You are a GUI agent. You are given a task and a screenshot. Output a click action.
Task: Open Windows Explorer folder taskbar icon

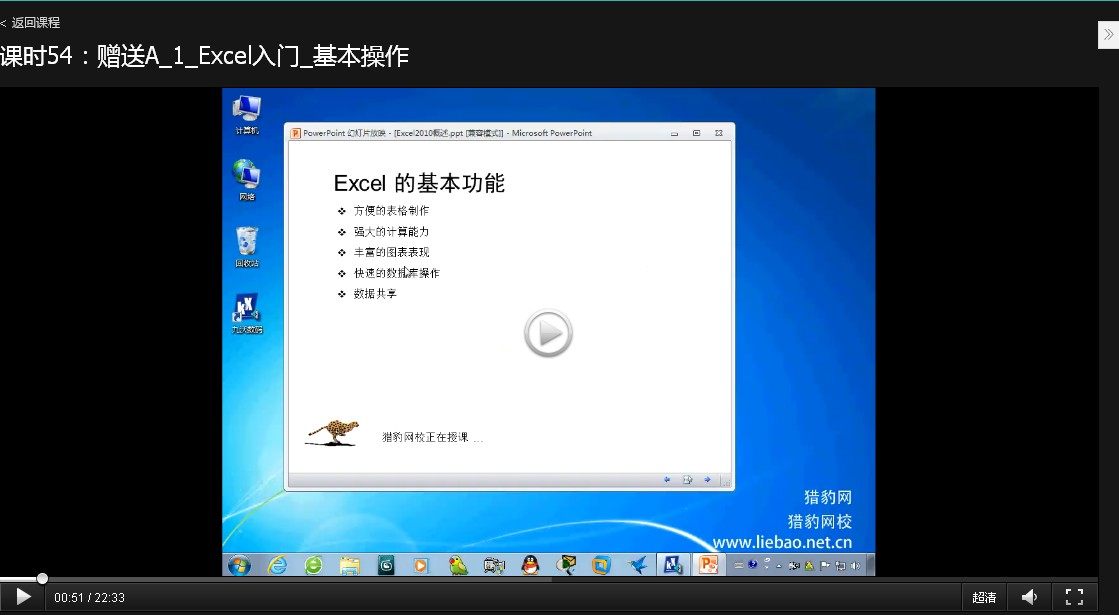(x=350, y=566)
